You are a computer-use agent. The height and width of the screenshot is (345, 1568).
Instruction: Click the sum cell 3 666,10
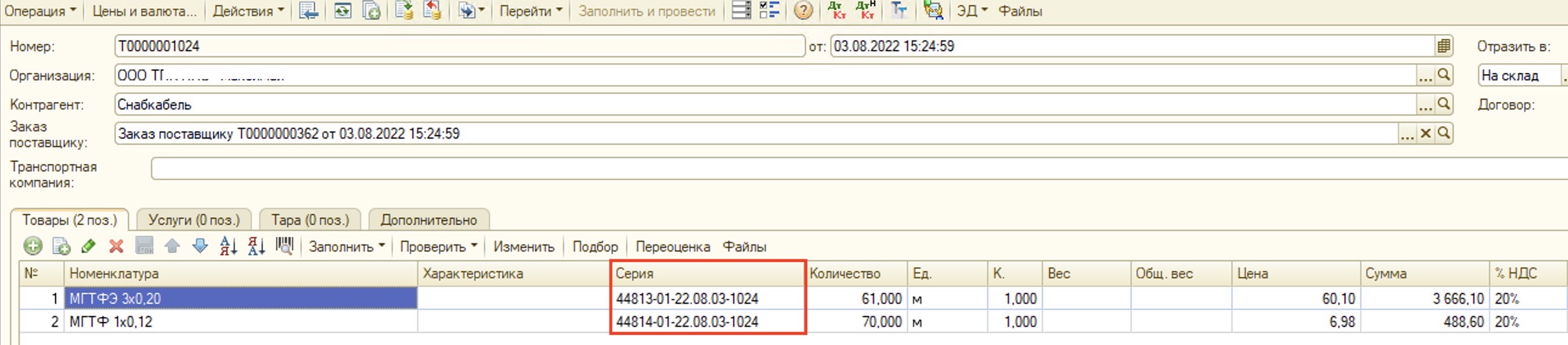tap(1425, 298)
